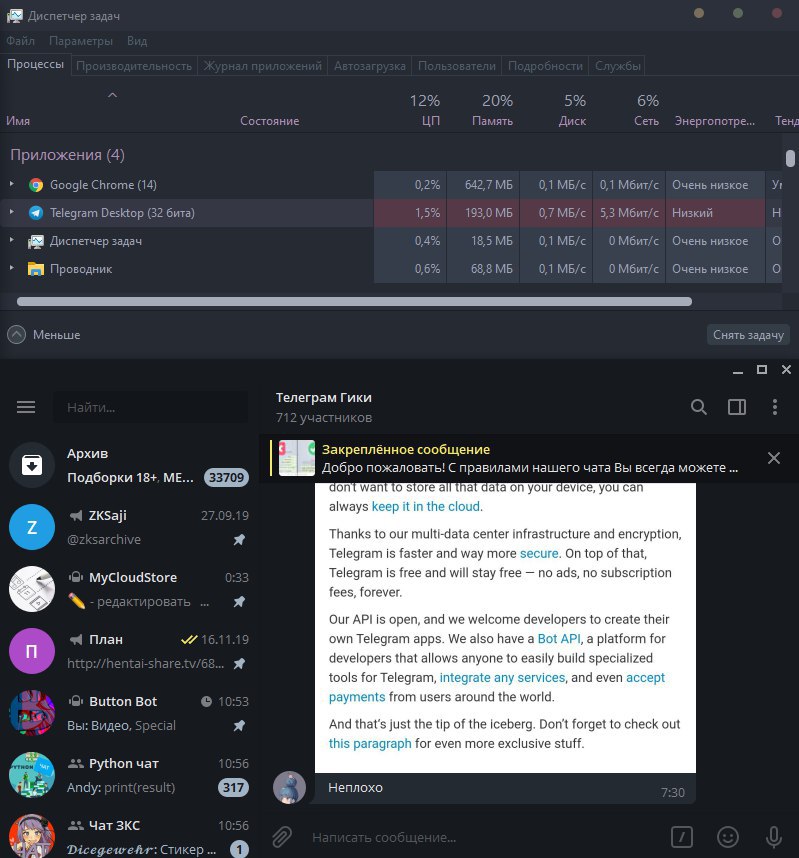Open MyCloudStore chat avatar

pos(32,589)
